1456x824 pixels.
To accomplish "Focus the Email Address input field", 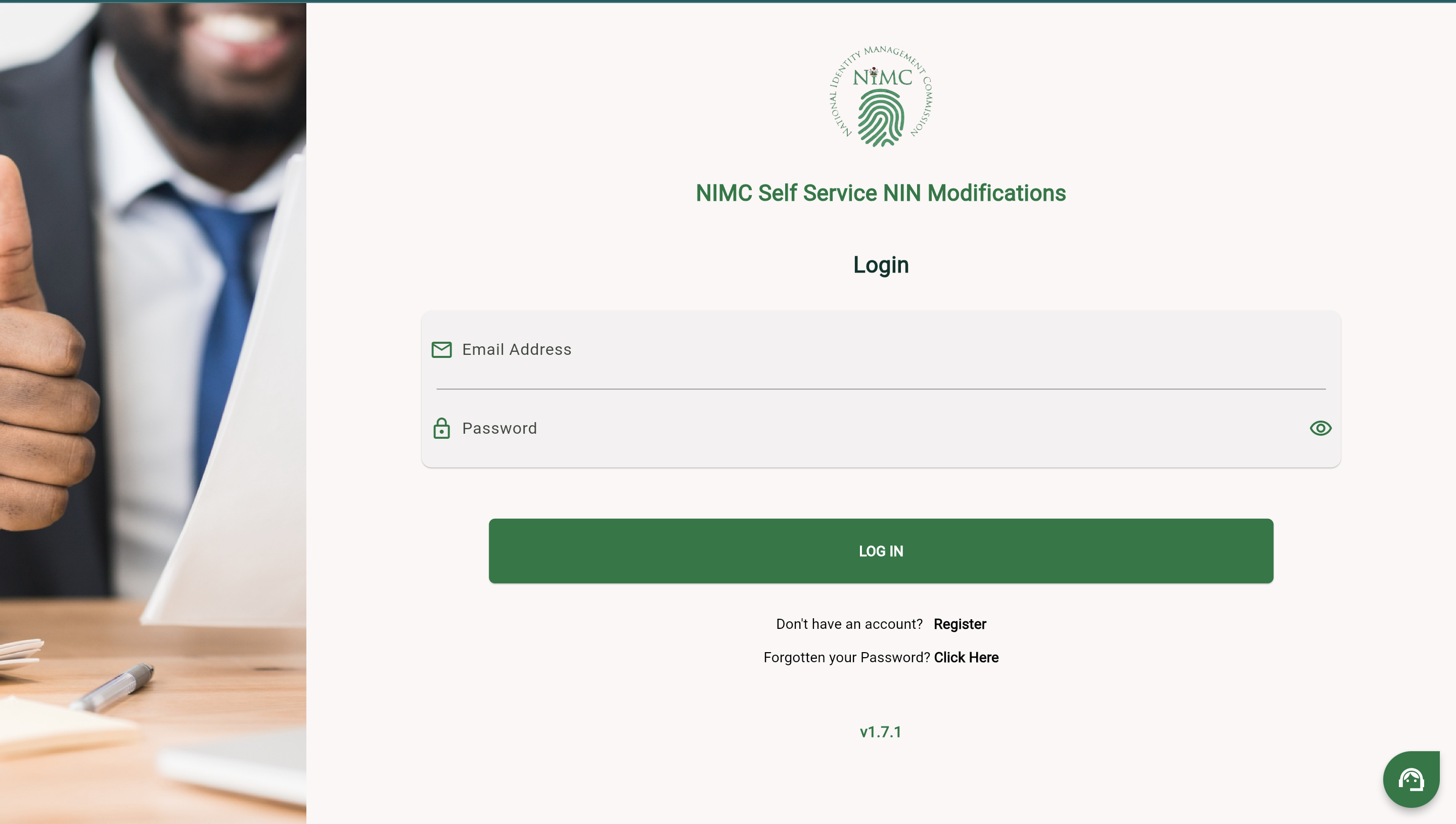I will pyautogui.click(x=881, y=350).
